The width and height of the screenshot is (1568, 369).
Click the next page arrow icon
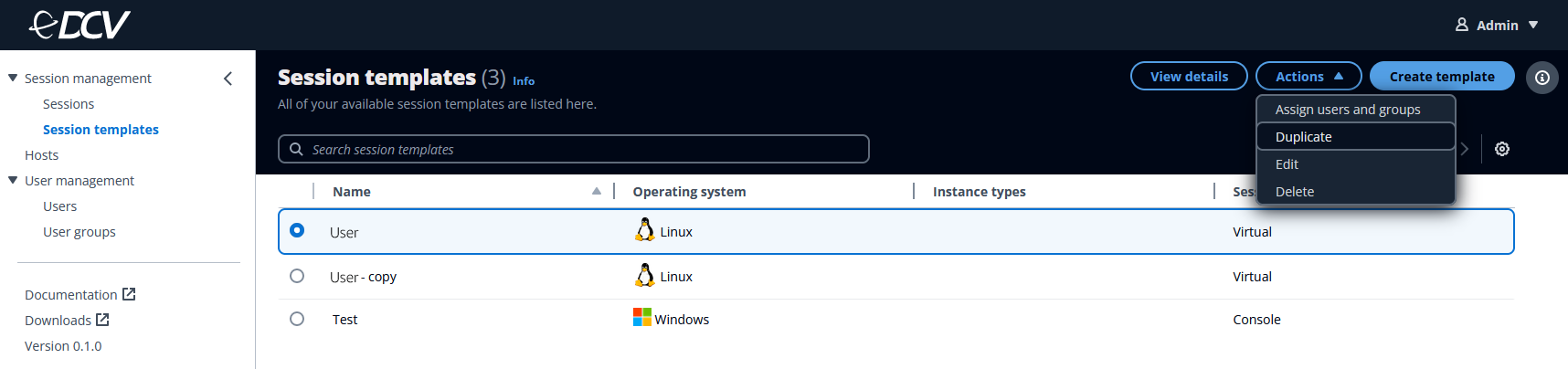tap(1465, 149)
